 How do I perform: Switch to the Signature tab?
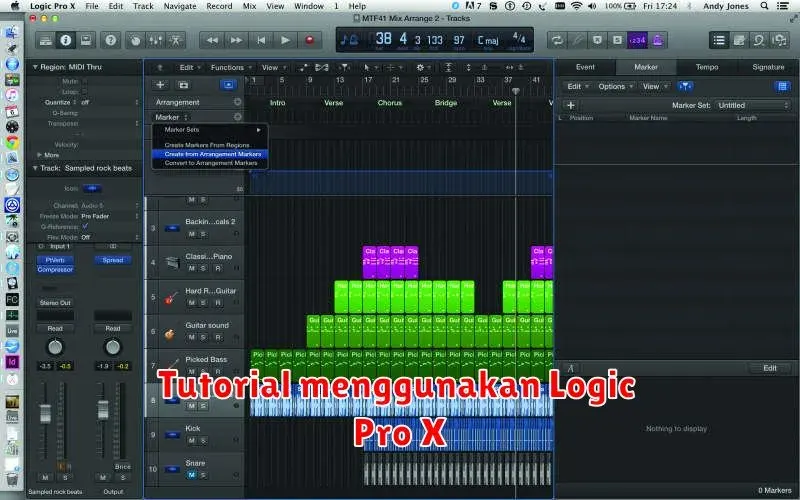click(768, 67)
